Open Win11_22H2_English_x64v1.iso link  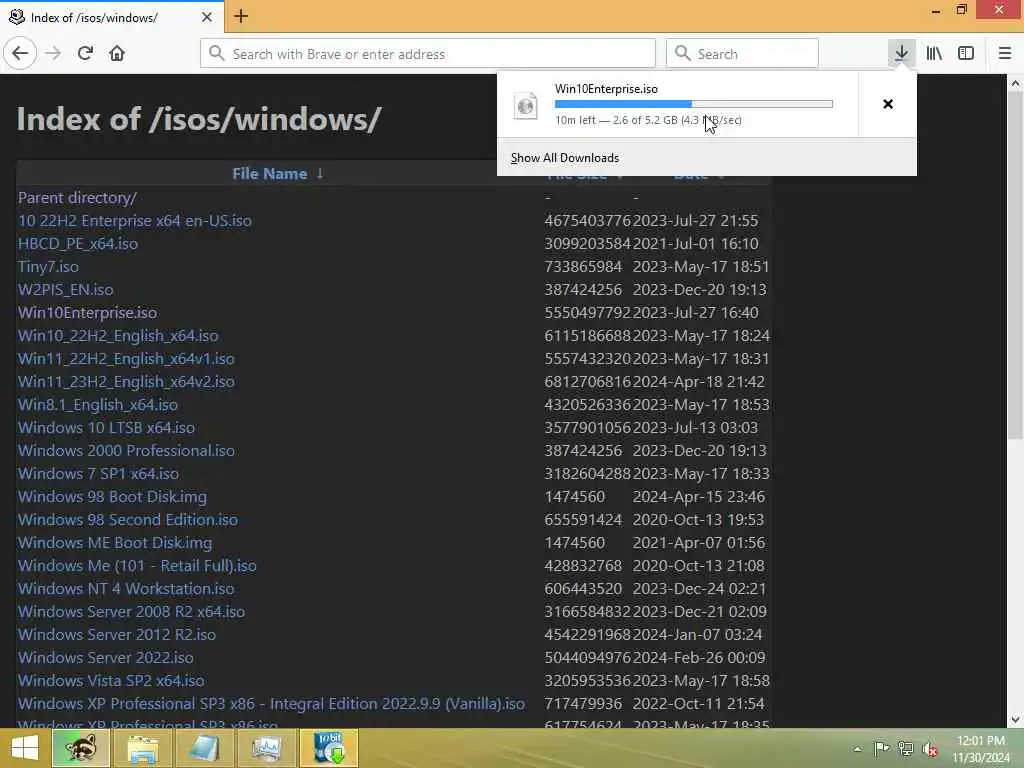(x=125, y=359)
